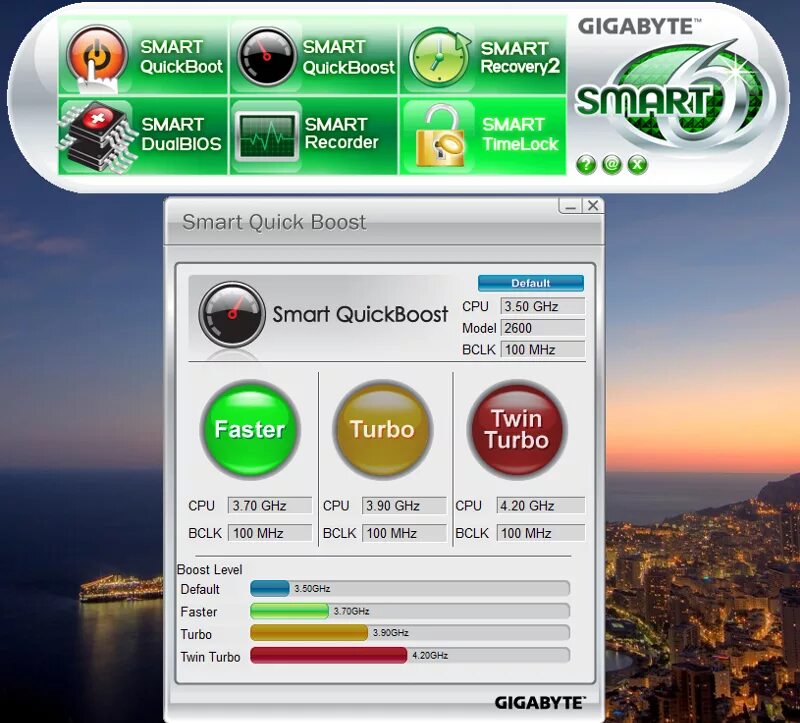The height and width of the screenshot is (723, 800).
Task: Click the default CPU 3.50 GHz field
Action: click(x=542, y=306)
